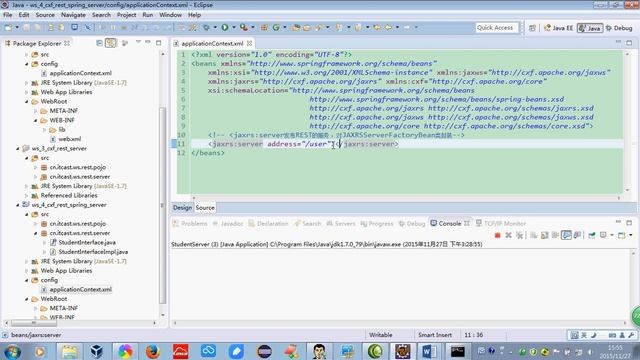
Task: Collapse the ws_4_cxf_rest_spring_server project
Action: click(x=18, y=205)
